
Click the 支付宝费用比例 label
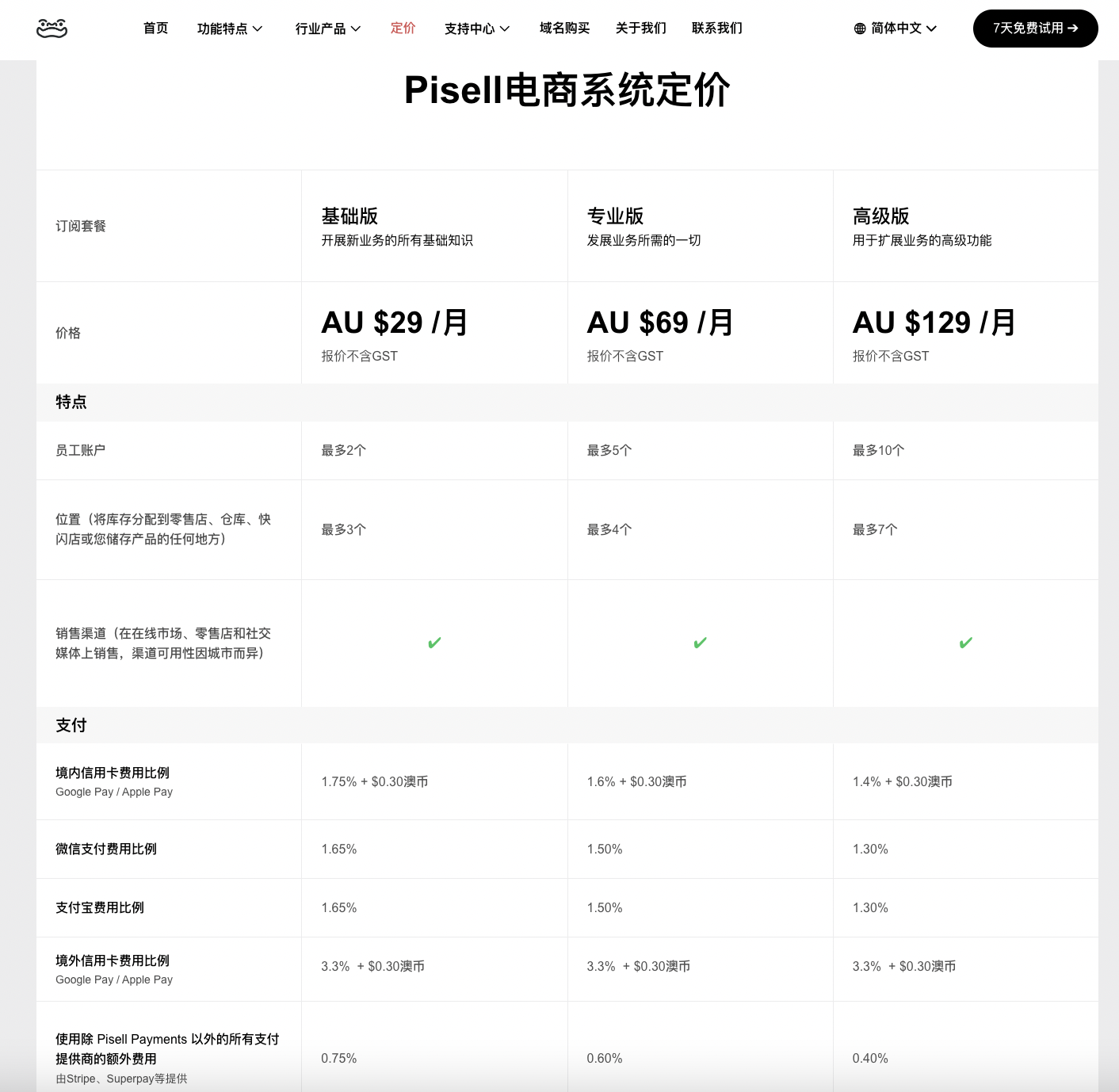[100, 907]
